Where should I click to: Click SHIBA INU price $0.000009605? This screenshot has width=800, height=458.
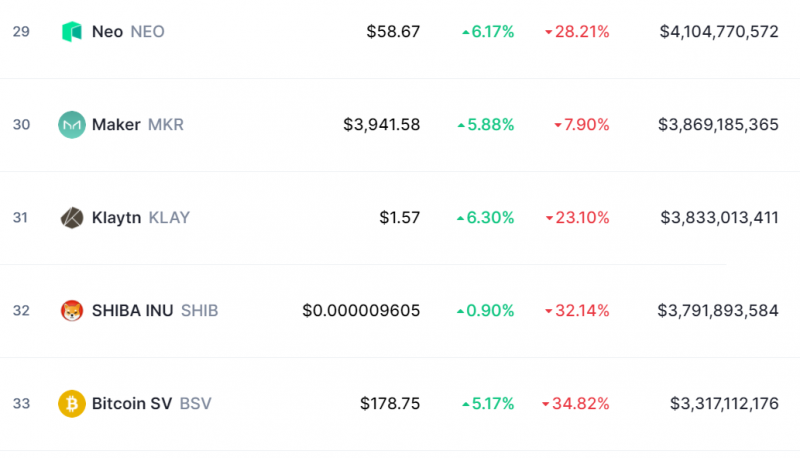361,311
